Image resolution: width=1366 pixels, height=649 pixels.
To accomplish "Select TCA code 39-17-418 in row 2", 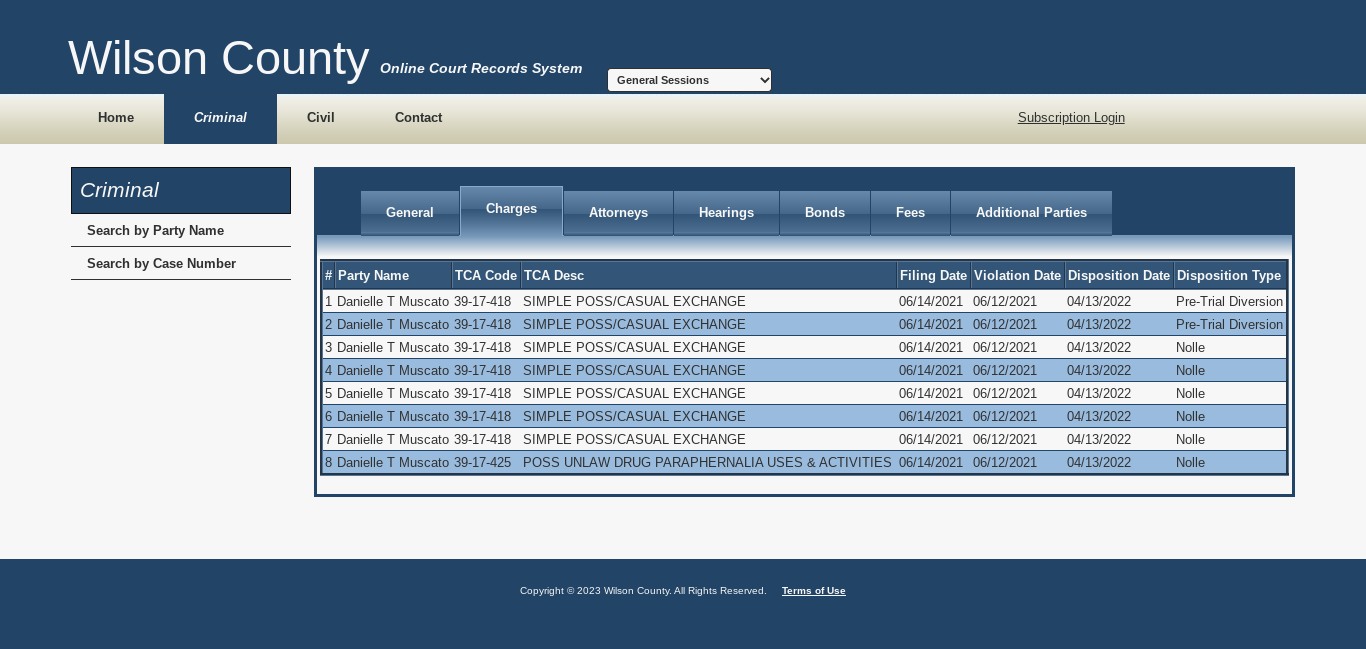I will tap(482, 325).
